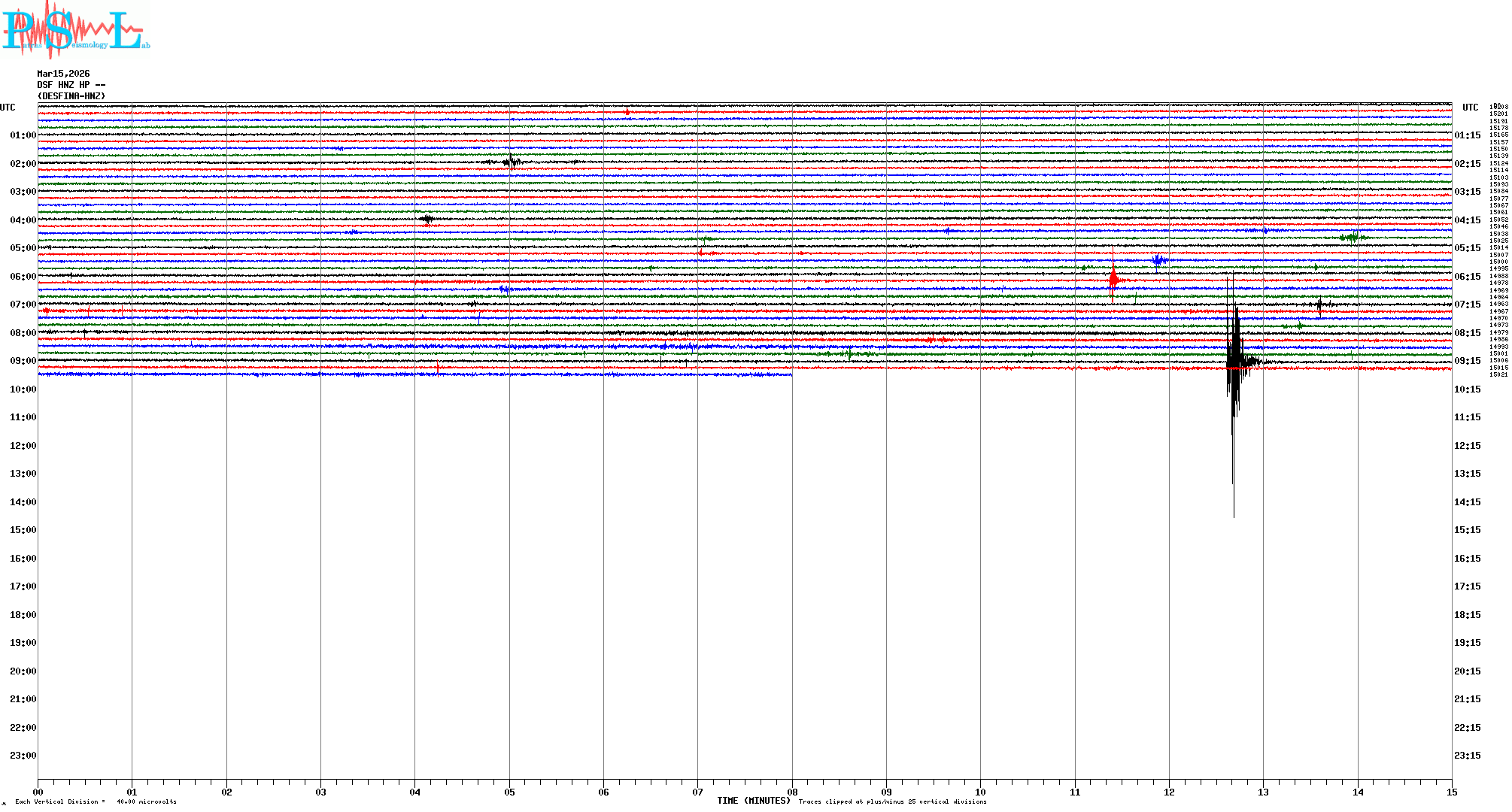Click the minute 00 tick label
This screenshot has height=812, width=1512.
point(38,792)
